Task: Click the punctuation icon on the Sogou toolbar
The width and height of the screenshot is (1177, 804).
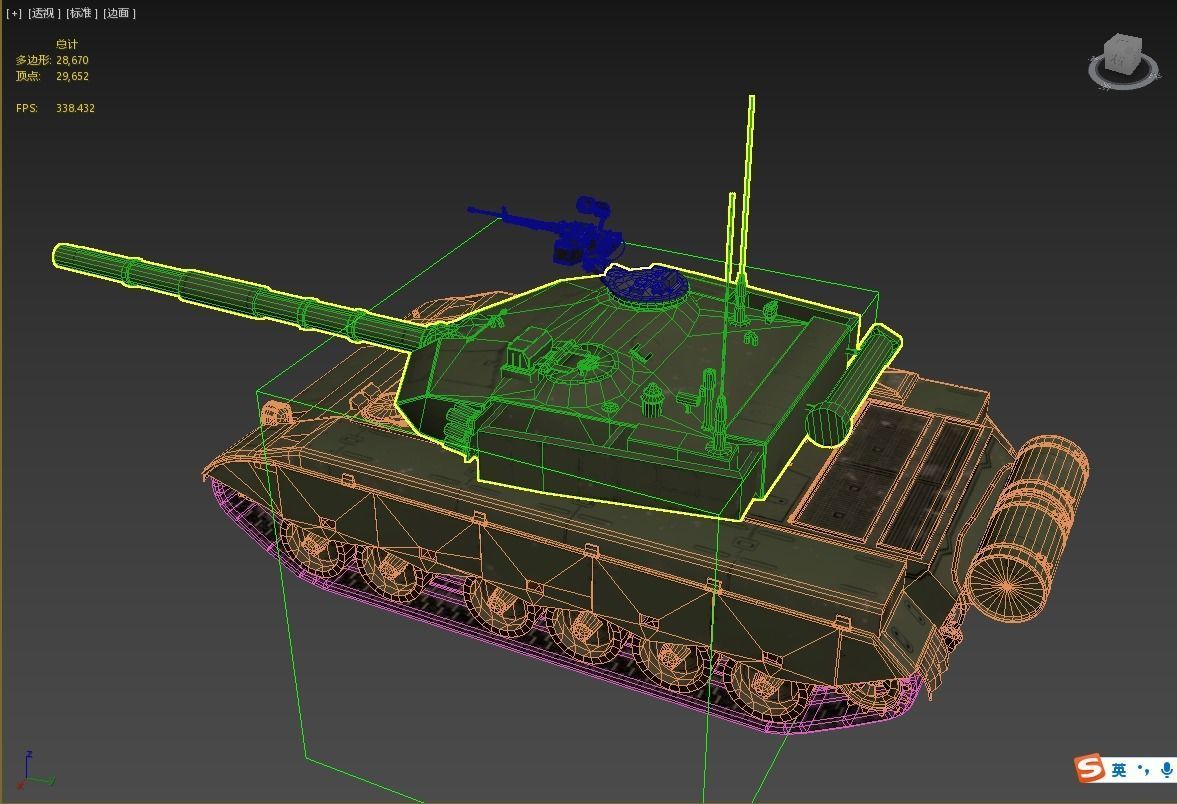Action: tap(1145, 770)
